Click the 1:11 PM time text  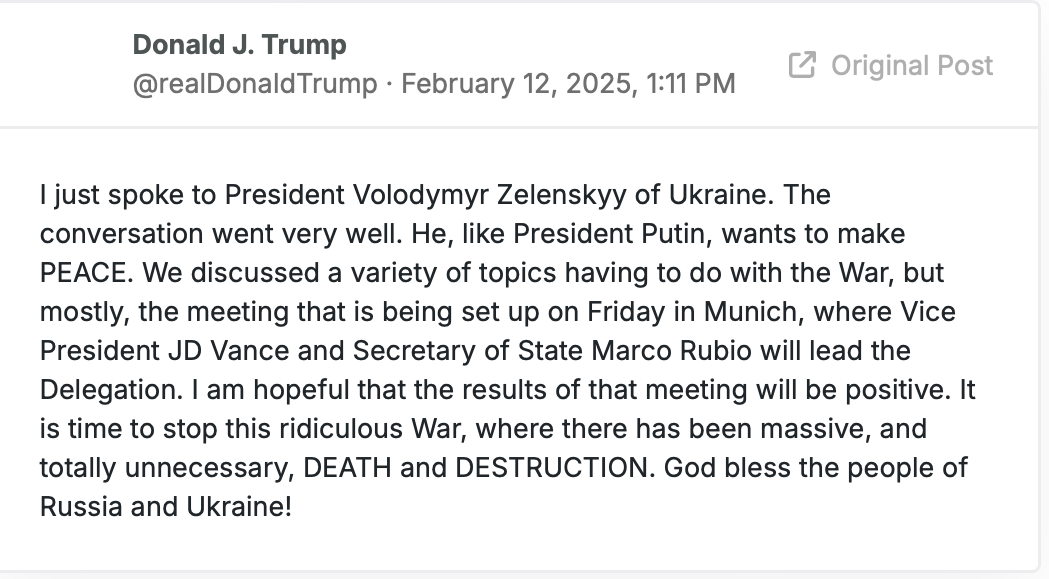pyautogui.click(x=691, y=84)
